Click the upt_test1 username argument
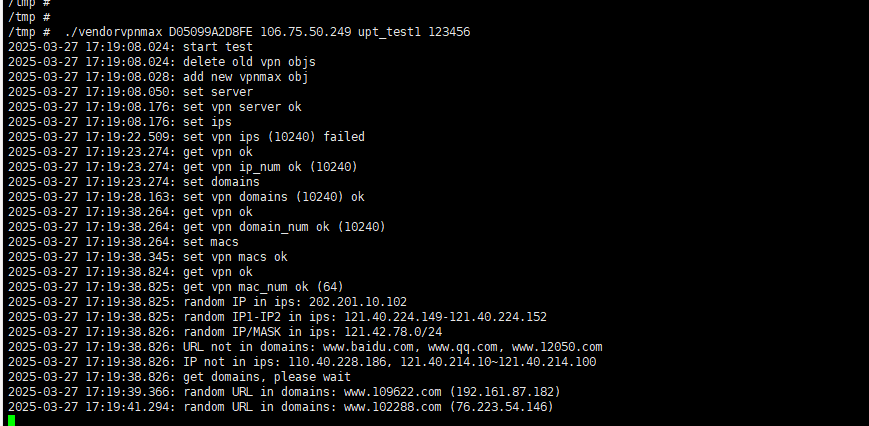Image resolution: width=869 pixels, height=426 pixels. tap(390, 32)
